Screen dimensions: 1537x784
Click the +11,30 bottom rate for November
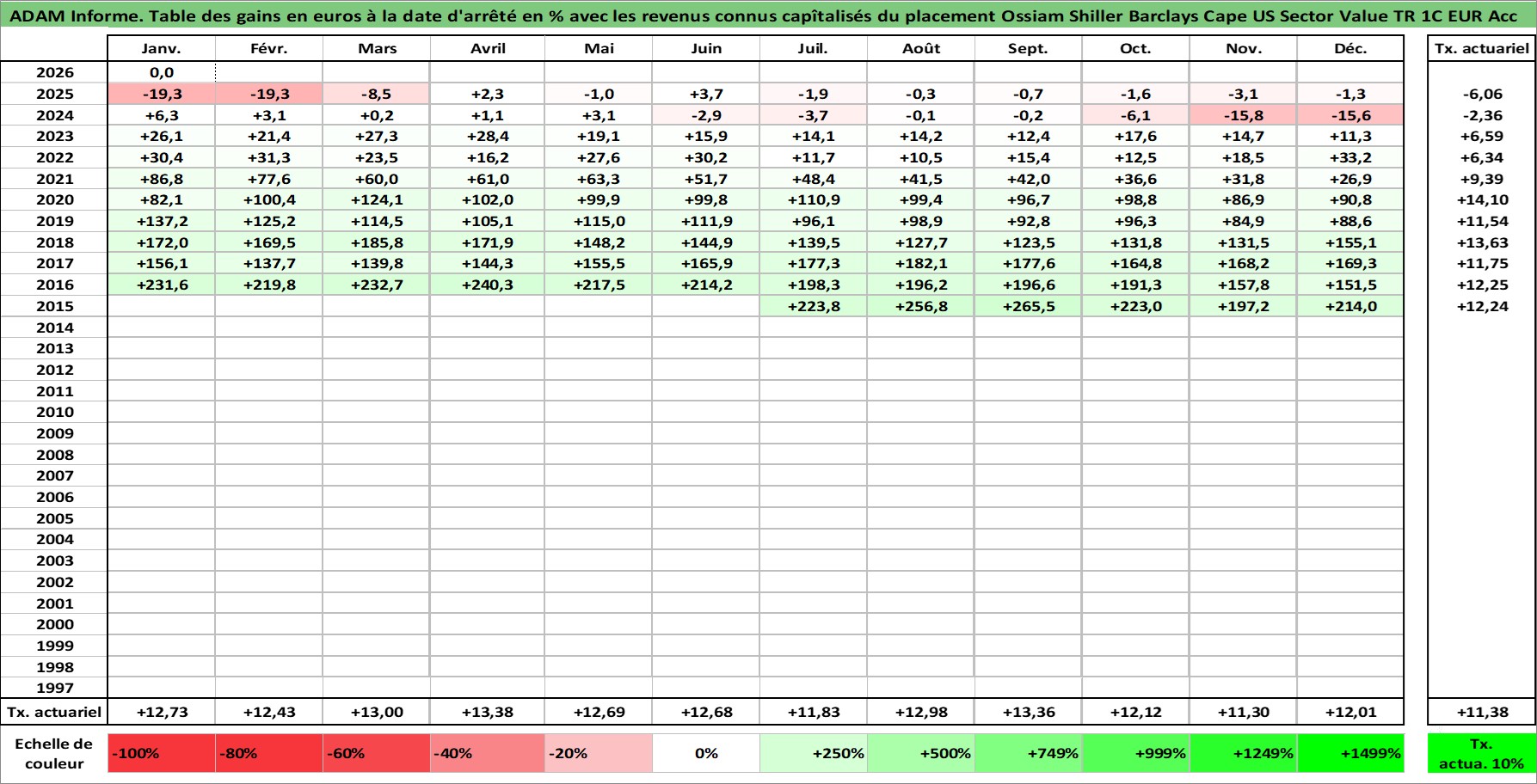point(1244,712)
